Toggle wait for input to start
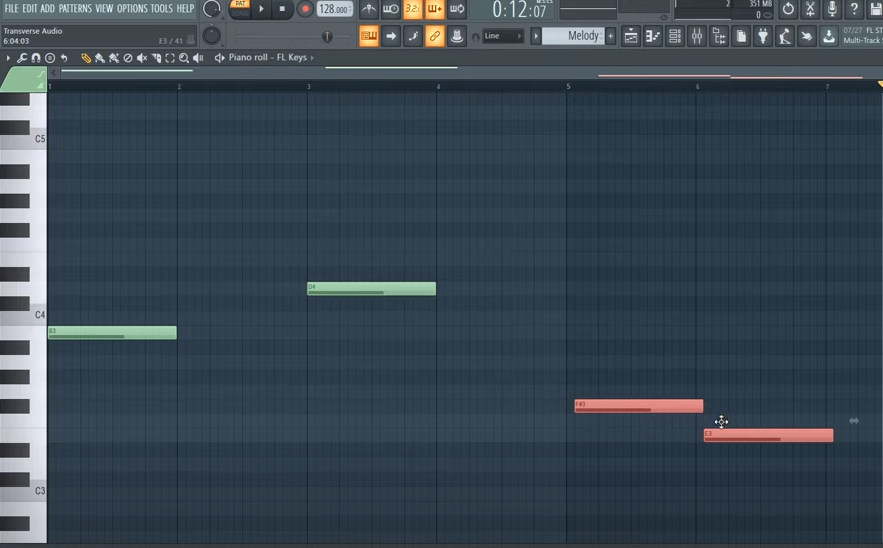Screen dimensions: 883x548 coord(391,9)
